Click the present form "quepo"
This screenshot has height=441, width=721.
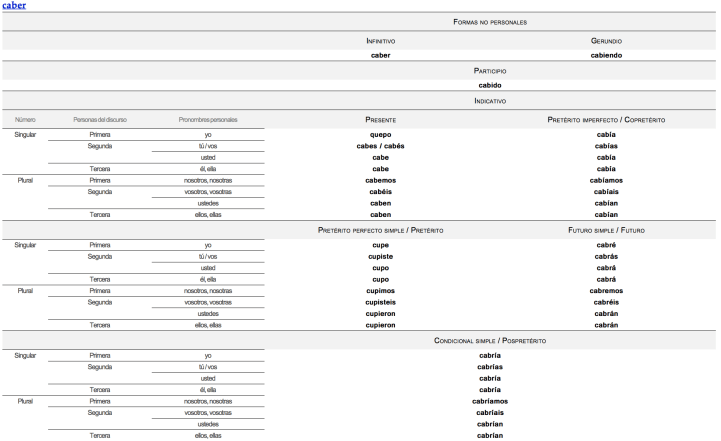coord(380,134)
